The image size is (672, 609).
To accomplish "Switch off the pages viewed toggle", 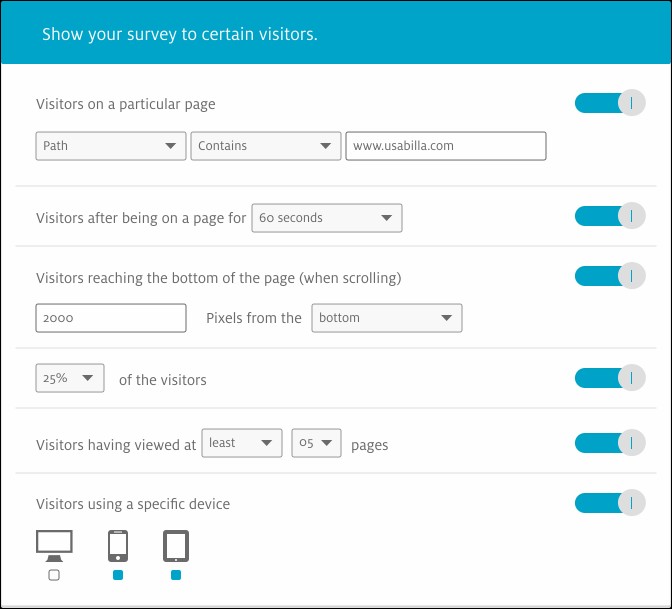I will tap(609, 444).
